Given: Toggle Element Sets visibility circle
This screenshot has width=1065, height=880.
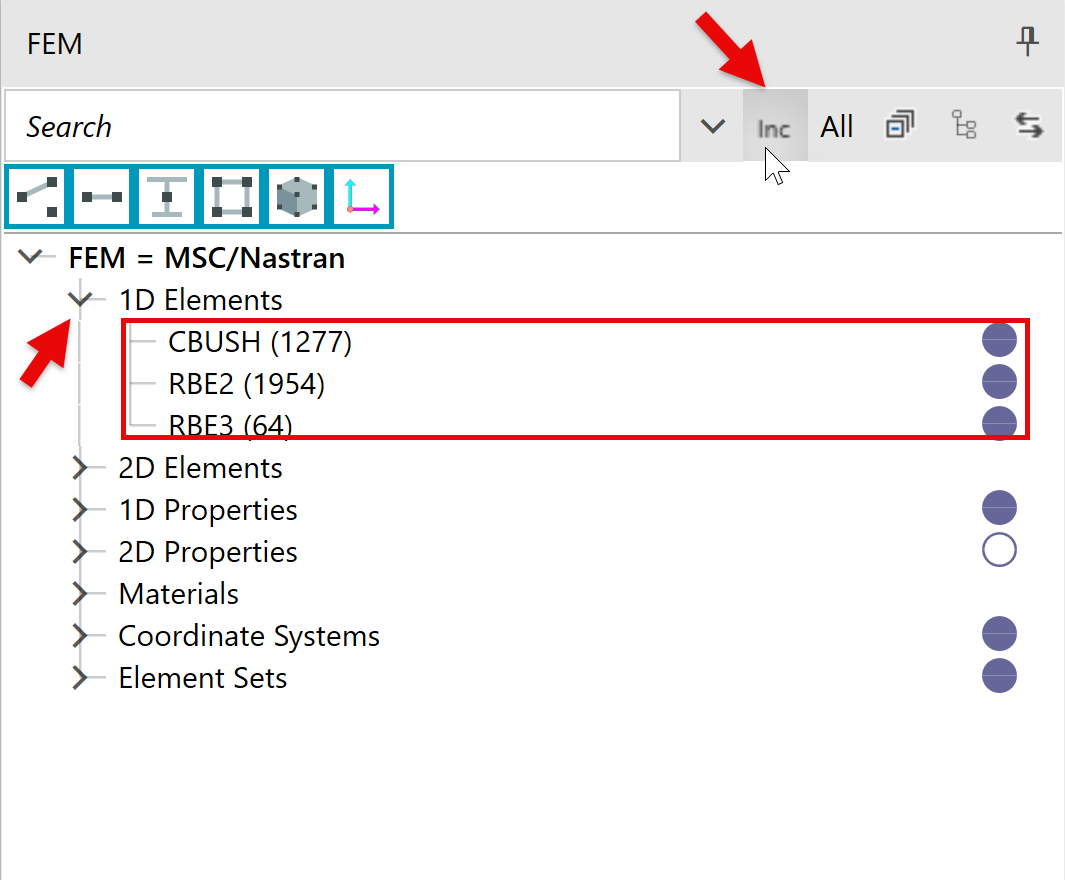Looking at the screenshot, I should (999, 676).
